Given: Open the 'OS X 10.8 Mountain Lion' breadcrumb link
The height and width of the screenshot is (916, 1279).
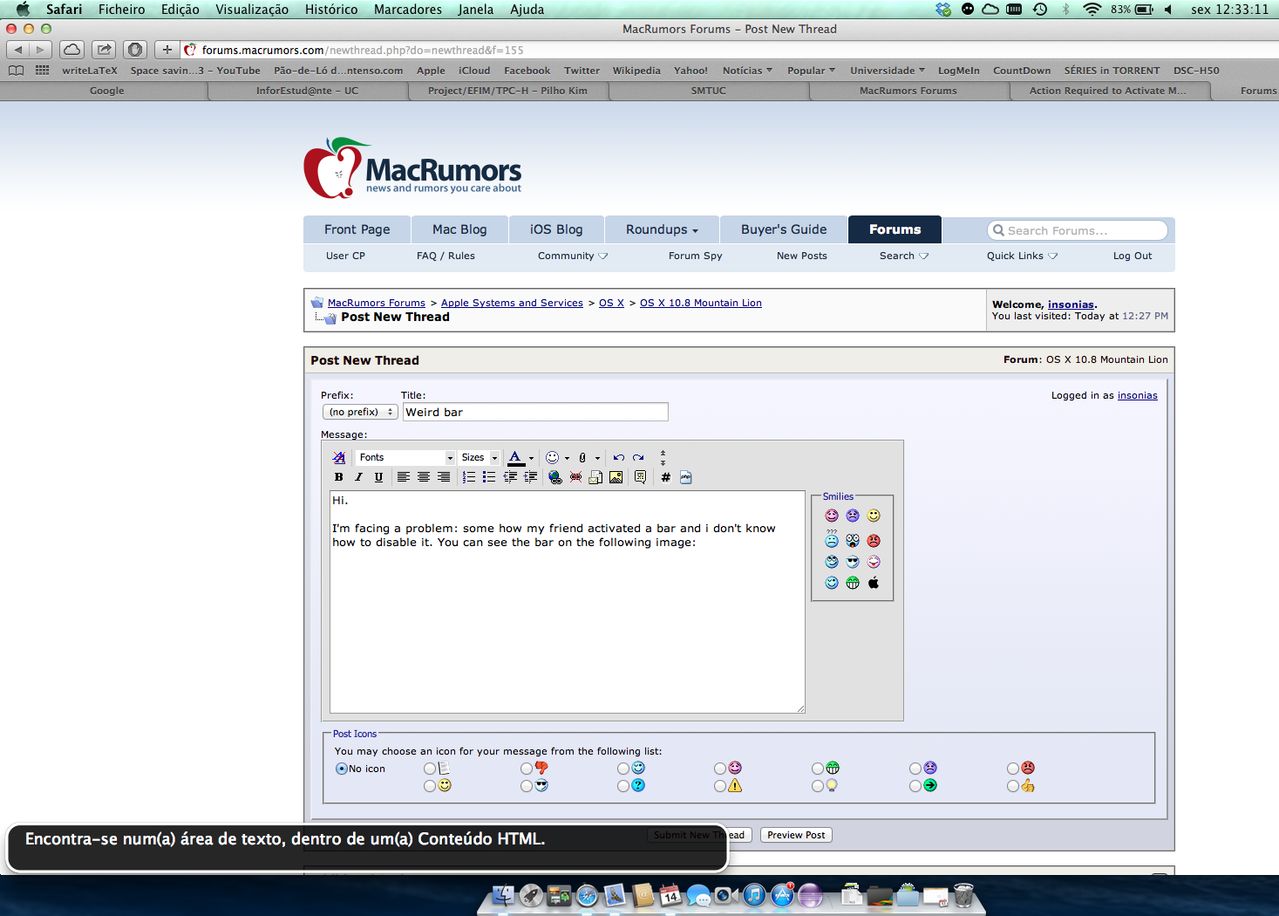Looking at the screenshot, I should tap(700, 303).
